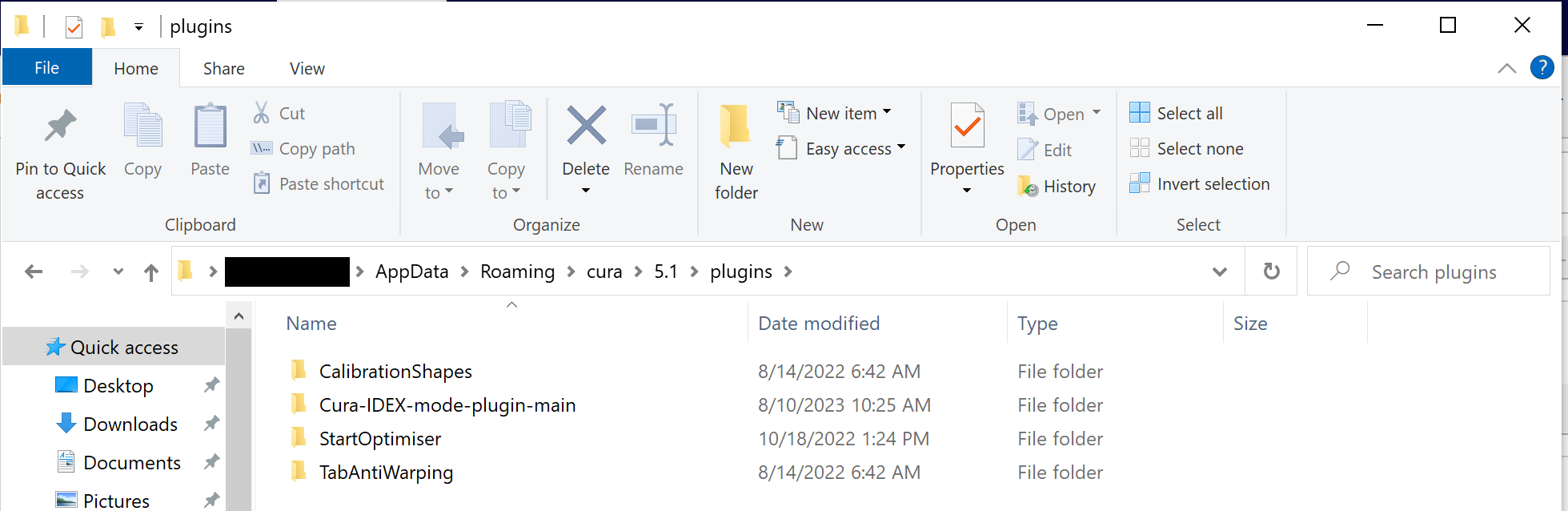Viewport: 1568px width, 511px height.
Task: Click the Open icon in Open group
Action: point(1027,113)
